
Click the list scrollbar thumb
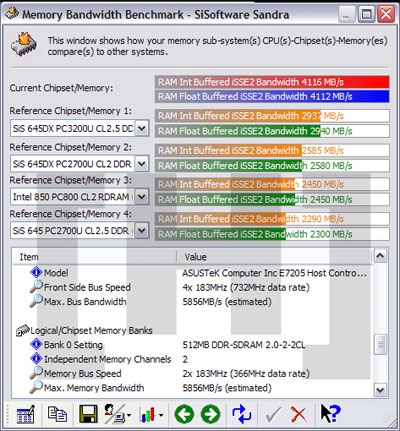click(x=380, y=345)
